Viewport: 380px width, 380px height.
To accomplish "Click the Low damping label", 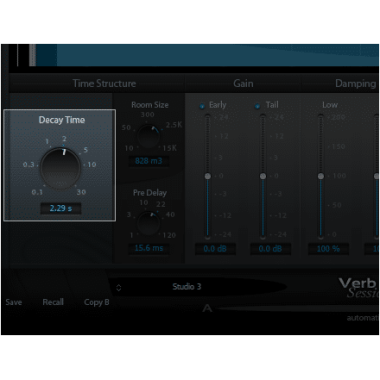I will click(330, 105).
